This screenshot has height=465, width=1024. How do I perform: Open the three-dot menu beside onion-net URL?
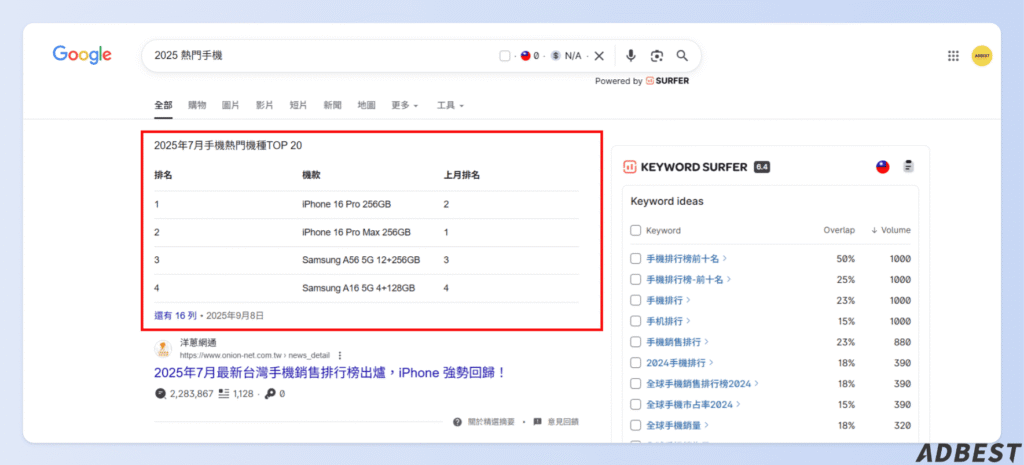(339, 355)
